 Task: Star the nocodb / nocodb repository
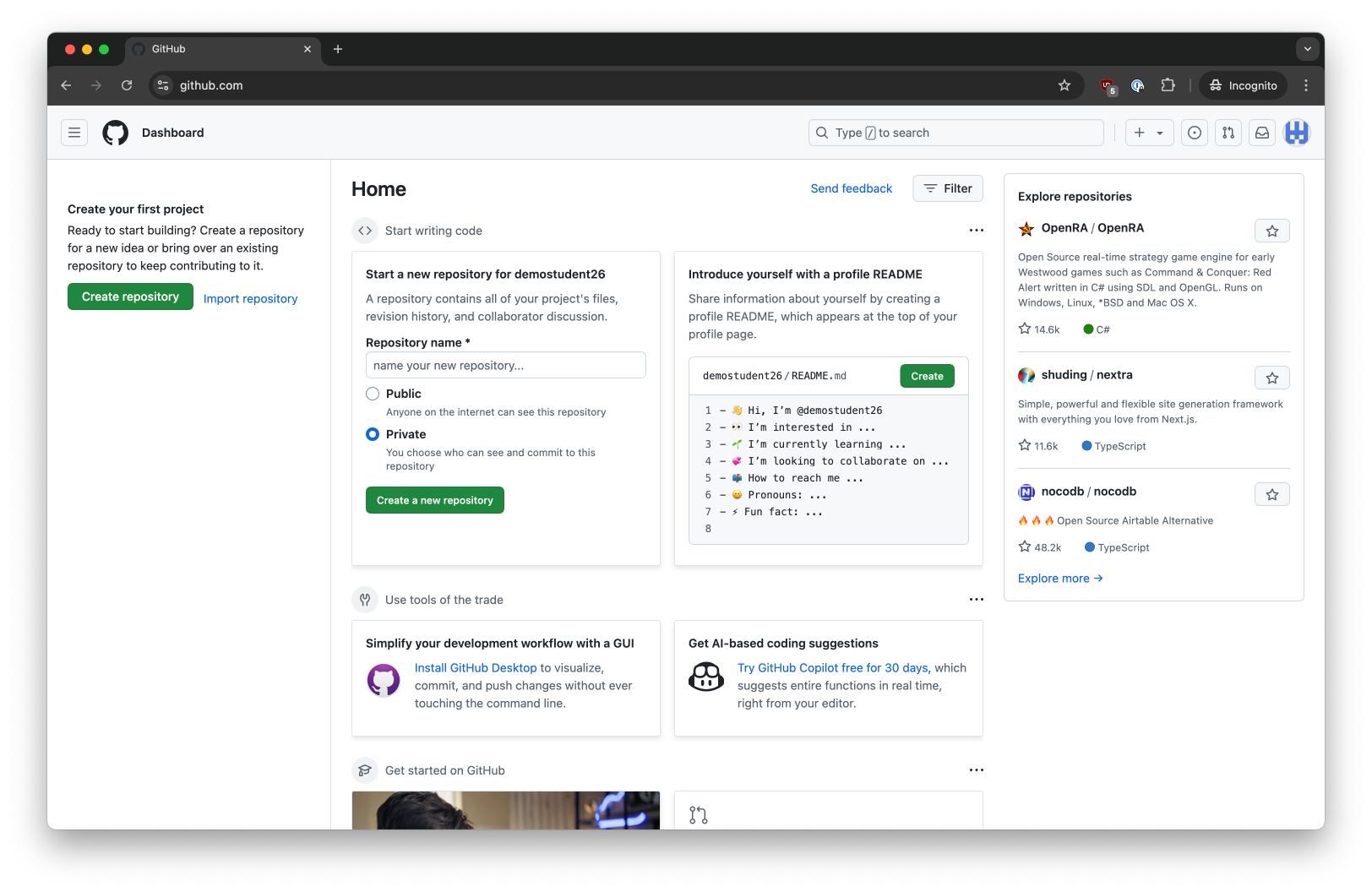coord(1272,494)
